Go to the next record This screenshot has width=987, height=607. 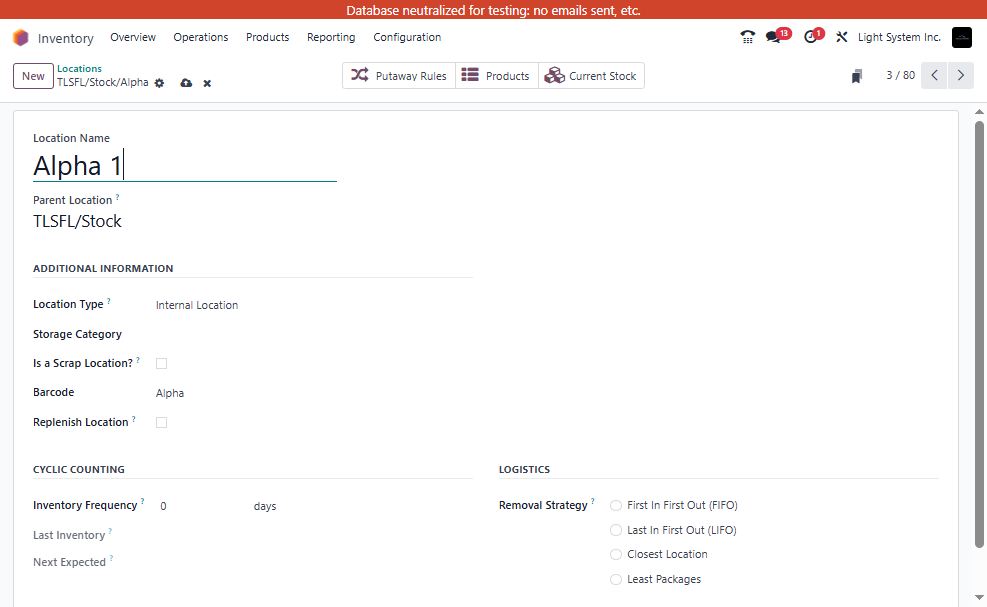point(961,76)
